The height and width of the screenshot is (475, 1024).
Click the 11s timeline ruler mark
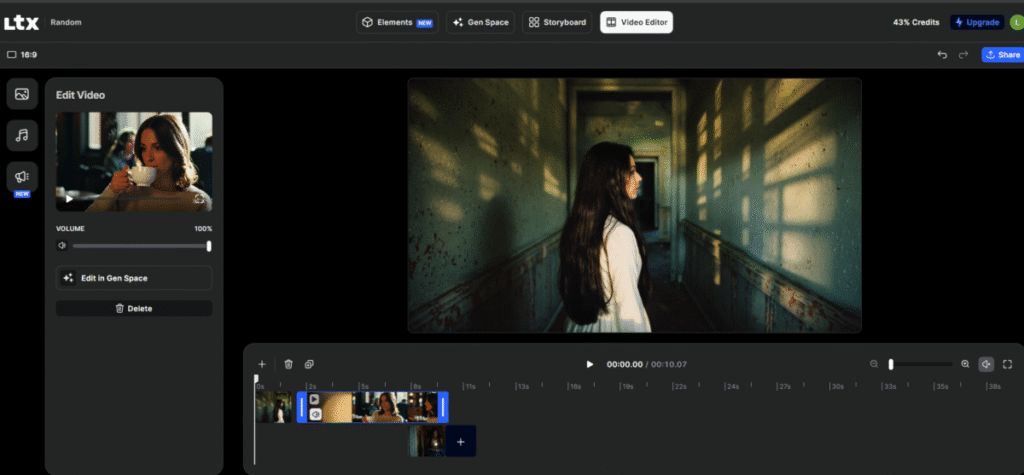(x=469, y=386)
